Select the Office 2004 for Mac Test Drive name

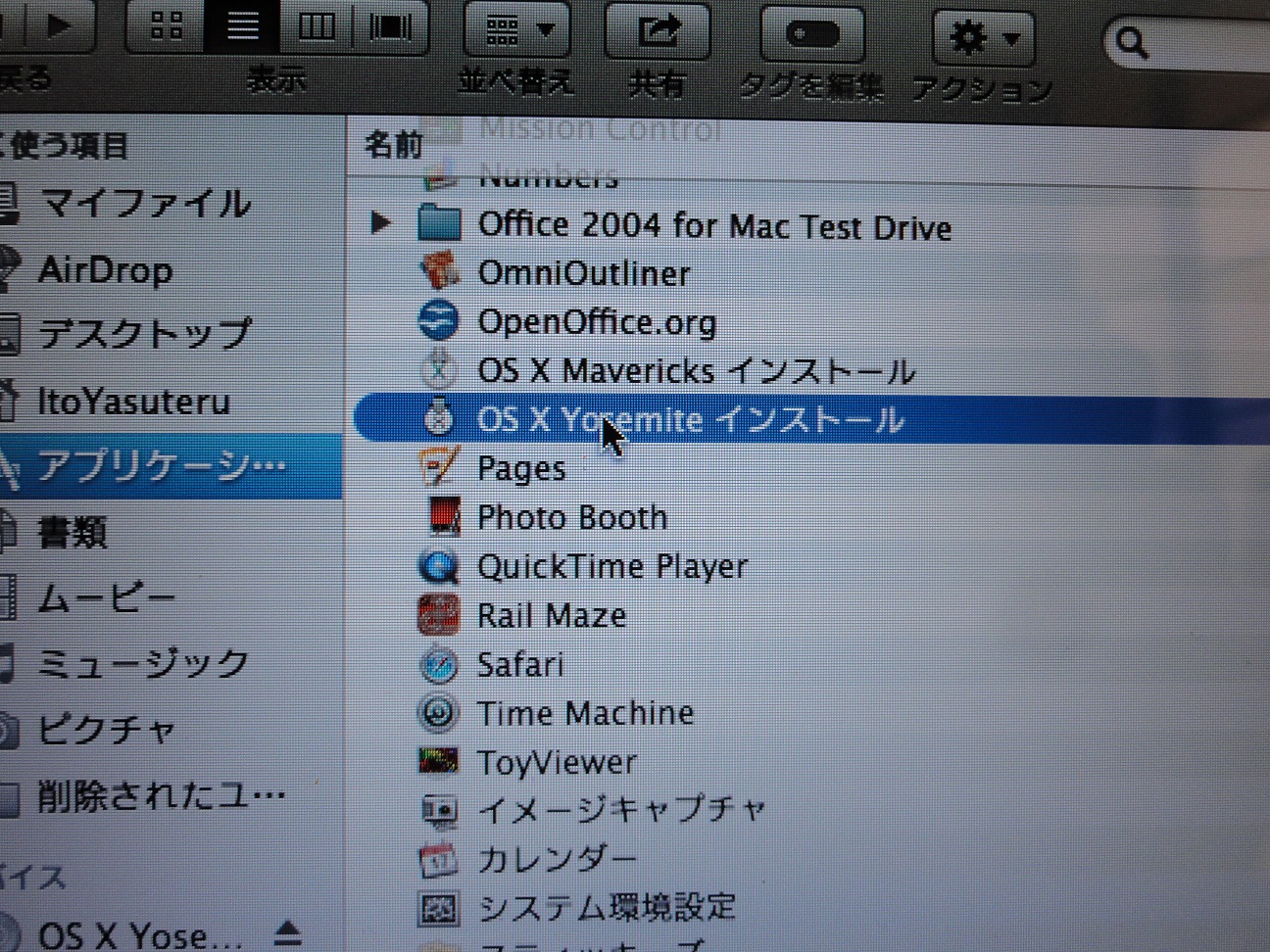[714, 226]
